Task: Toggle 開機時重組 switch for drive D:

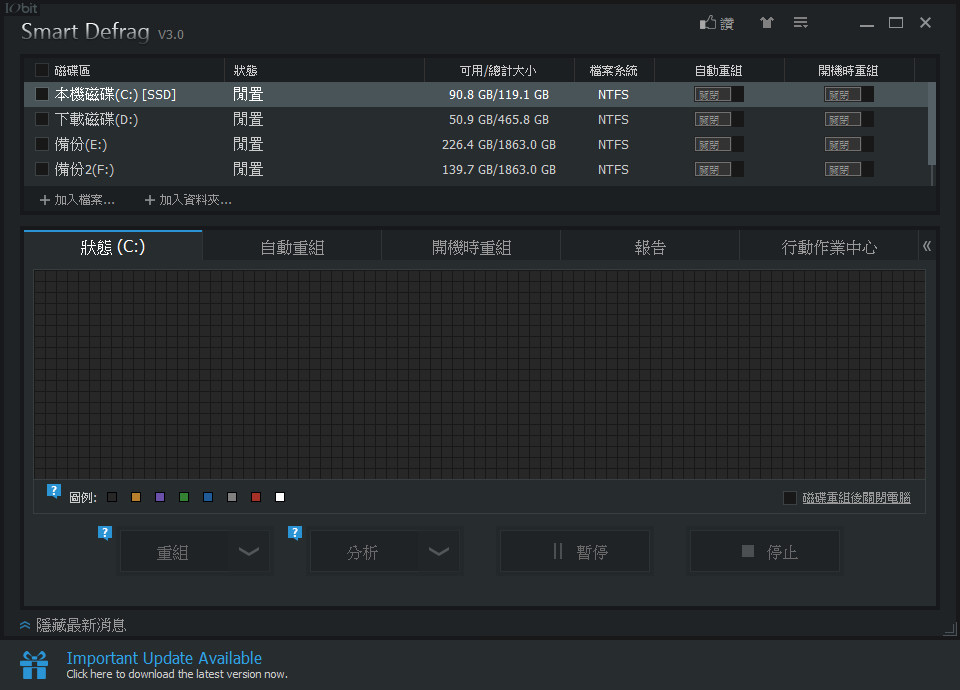Action: [x=849, y=119]
